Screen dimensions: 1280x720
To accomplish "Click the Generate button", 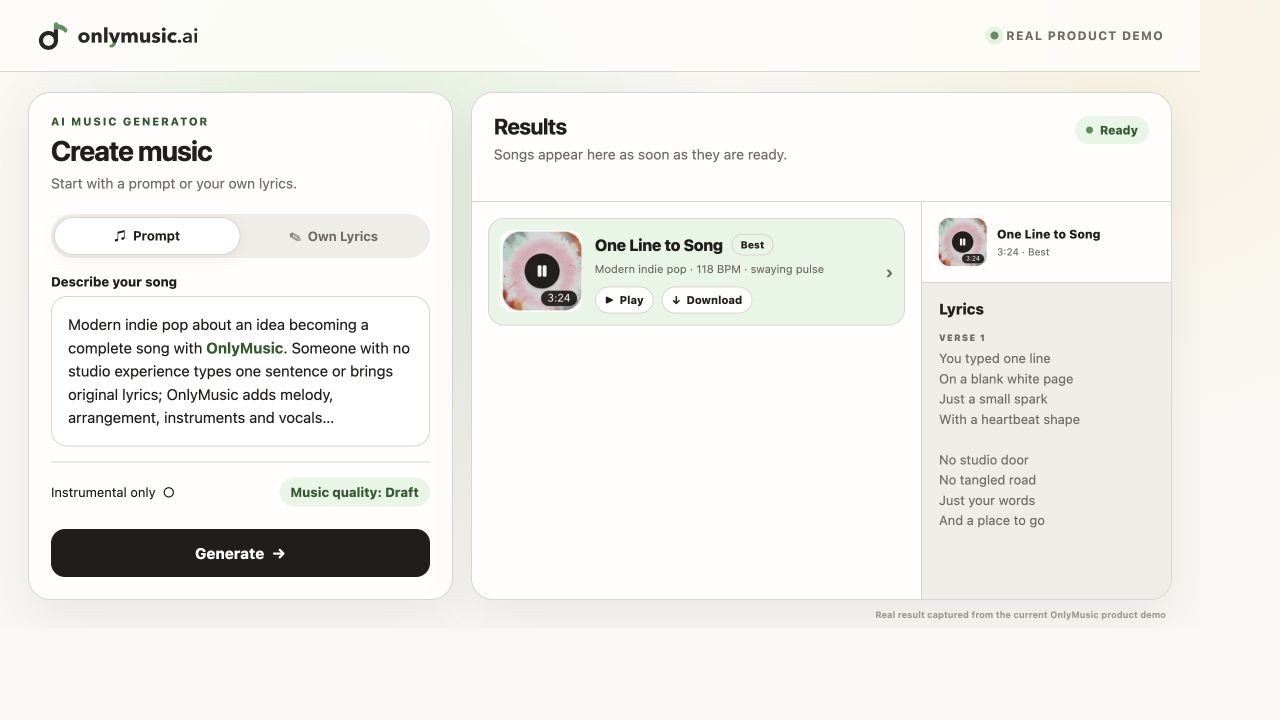I will click(240, 553).
